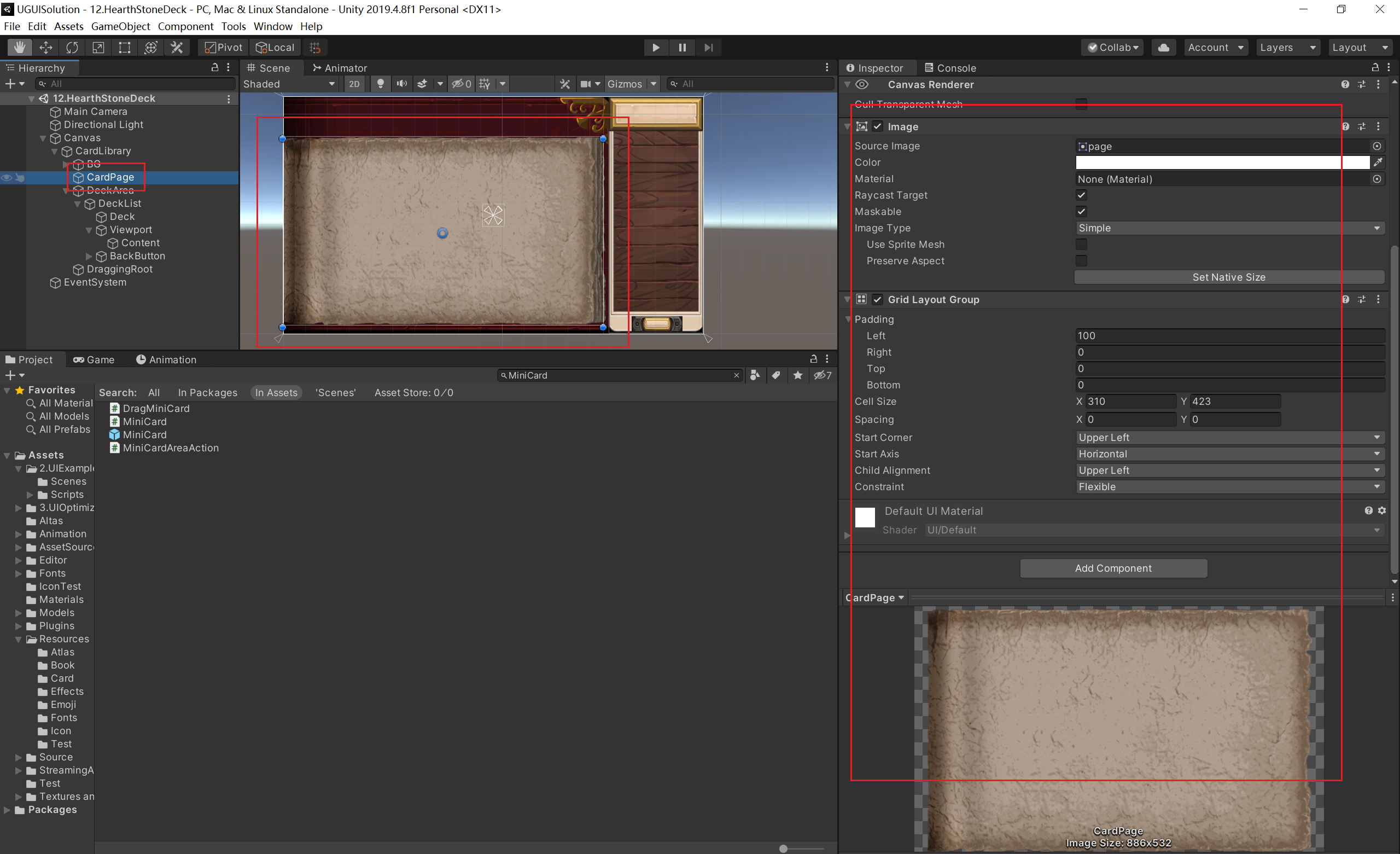1400x854 pixels.
Task: Select the Hand tool
Action: click(x=20, y=47)
